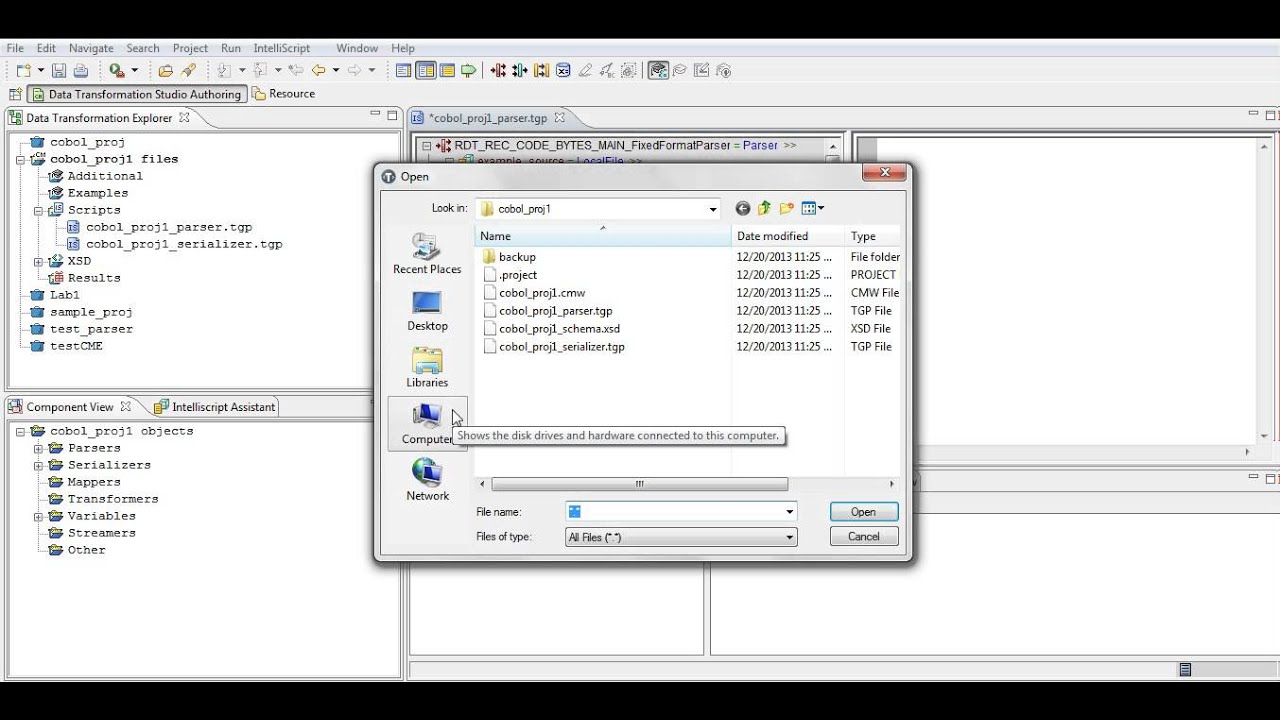Screen dimensions: 1280x720
Task: Select Transformers in Component View
Action: [113, 499]
